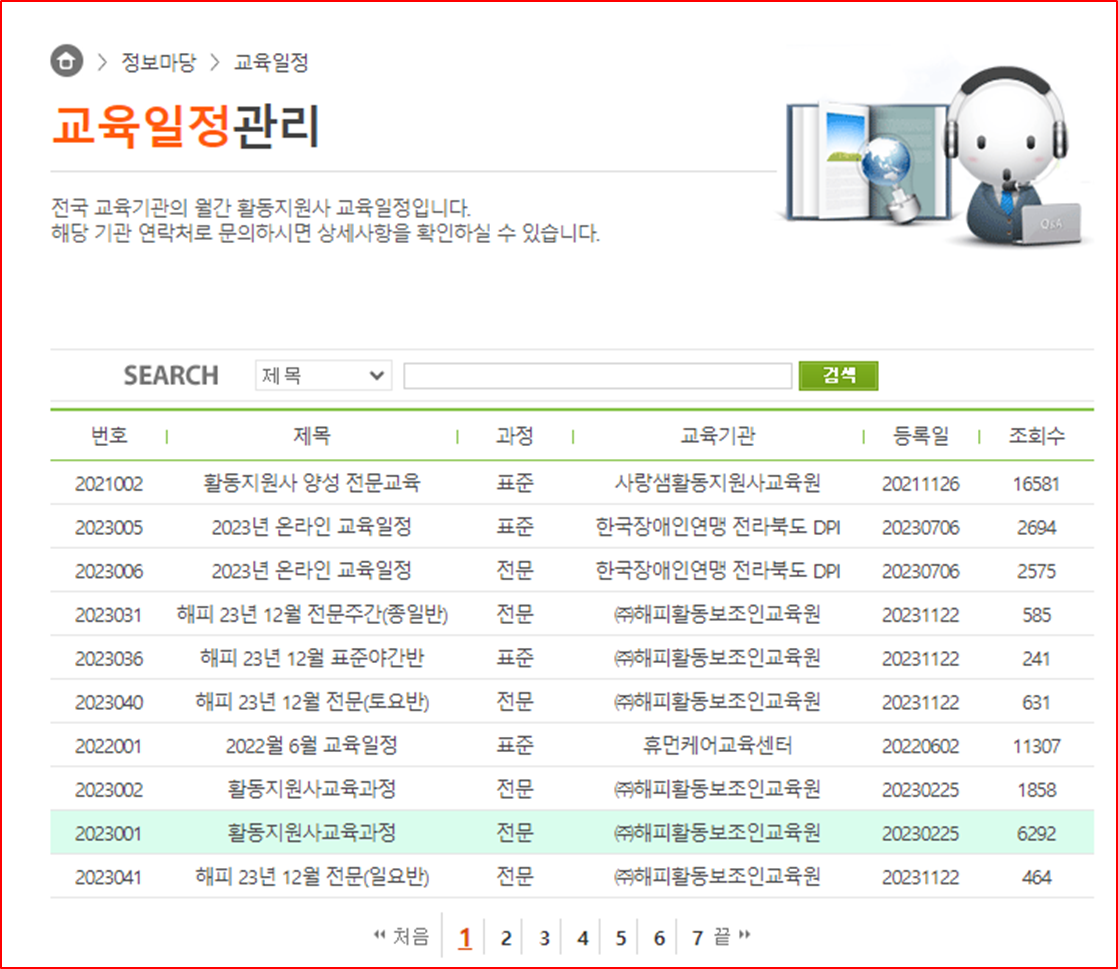The width and height of the screenshot is (1118, 969).
Task: Go to home via the house icon
Action: click(66, 61)
